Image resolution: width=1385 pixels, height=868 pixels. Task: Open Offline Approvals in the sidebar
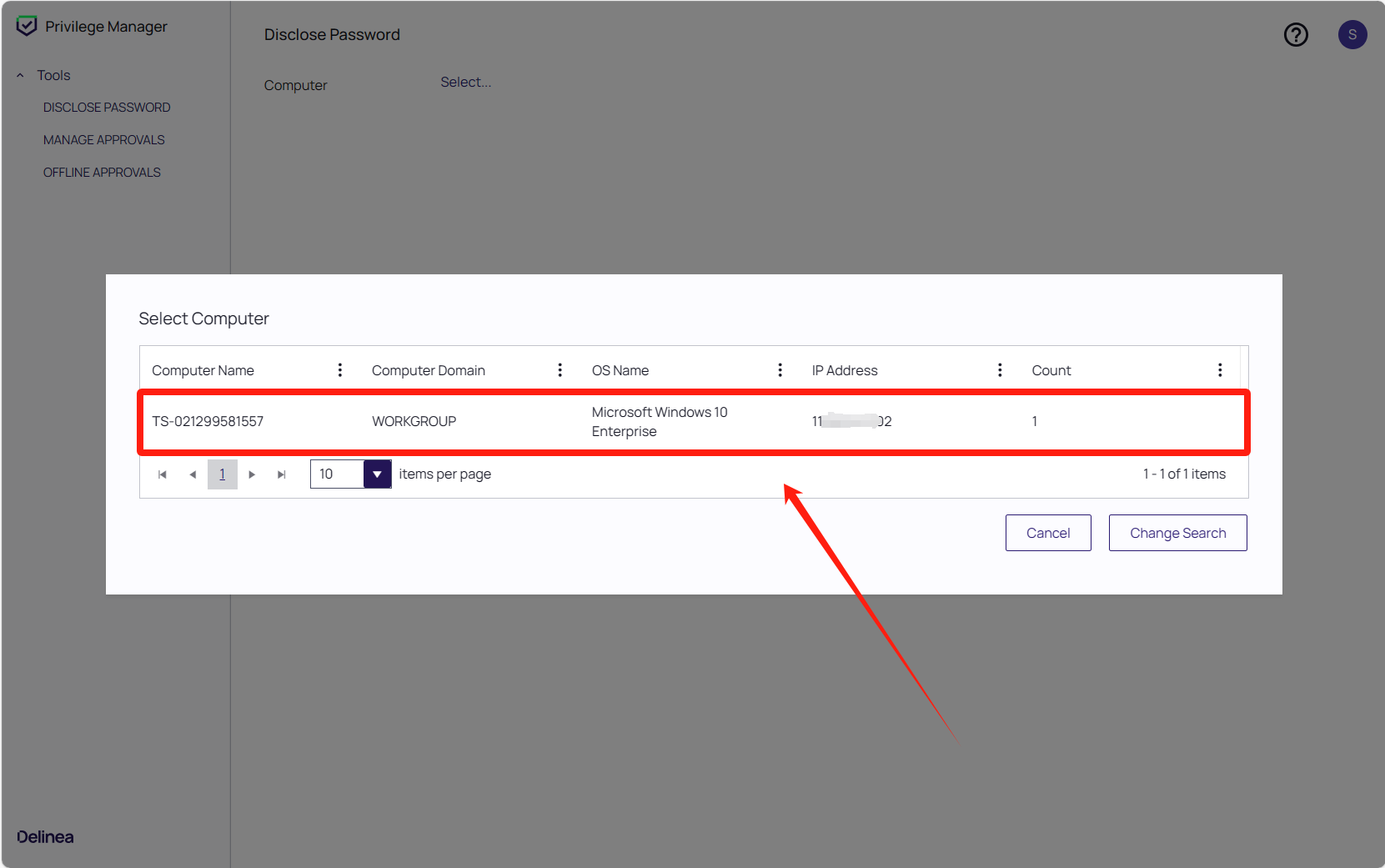click(x=102, y=173)
